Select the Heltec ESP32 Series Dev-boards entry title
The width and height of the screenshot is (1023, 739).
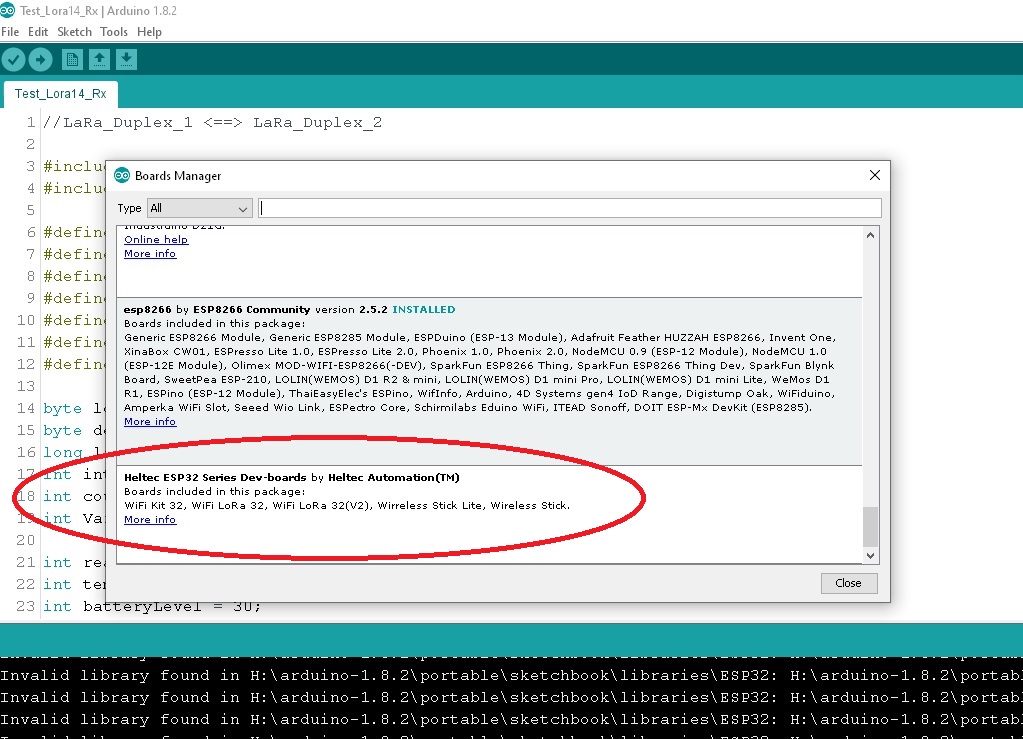(x=215, y=477)
